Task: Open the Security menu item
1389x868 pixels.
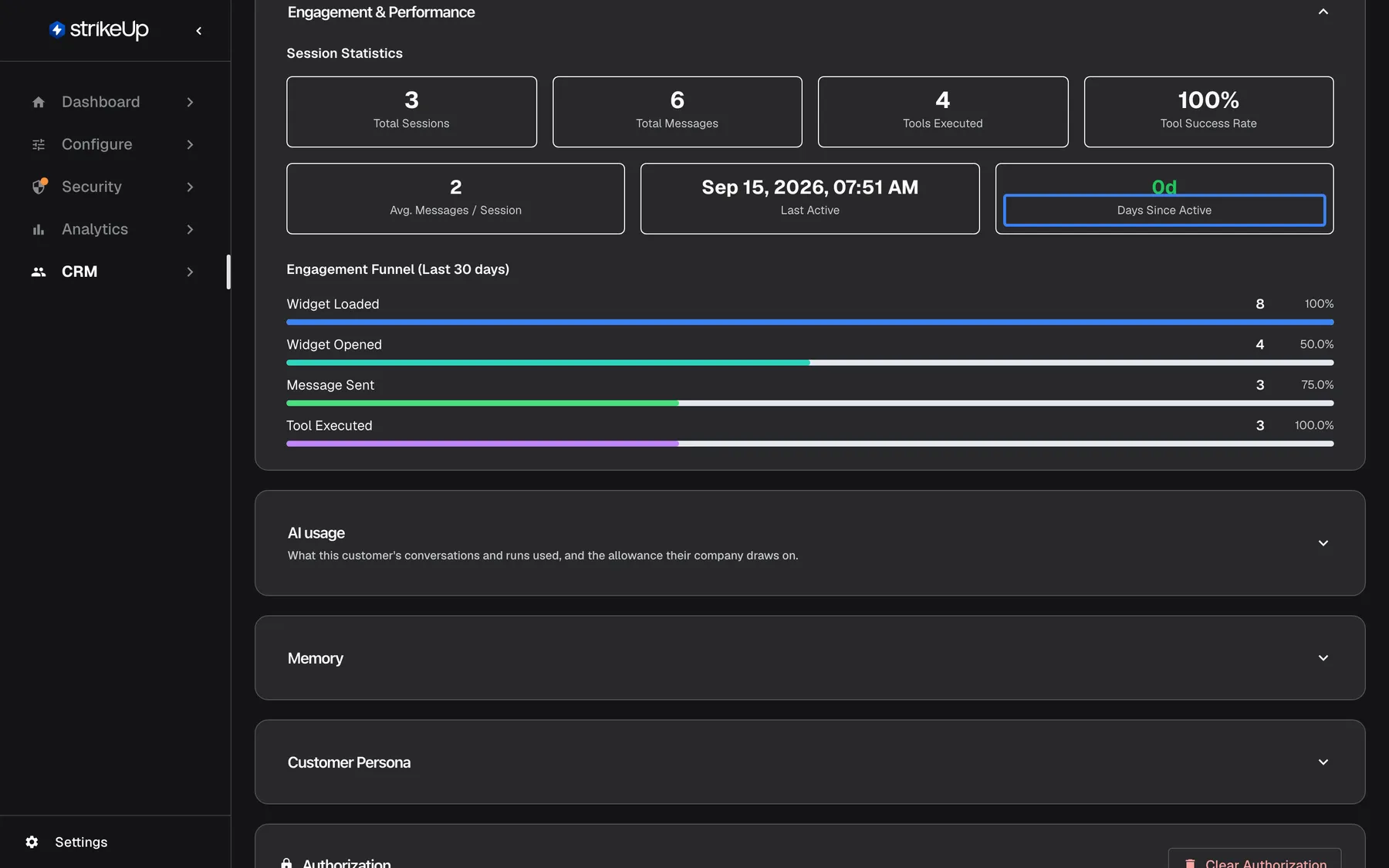Action: pyautogui.click(x=114, y=187)
